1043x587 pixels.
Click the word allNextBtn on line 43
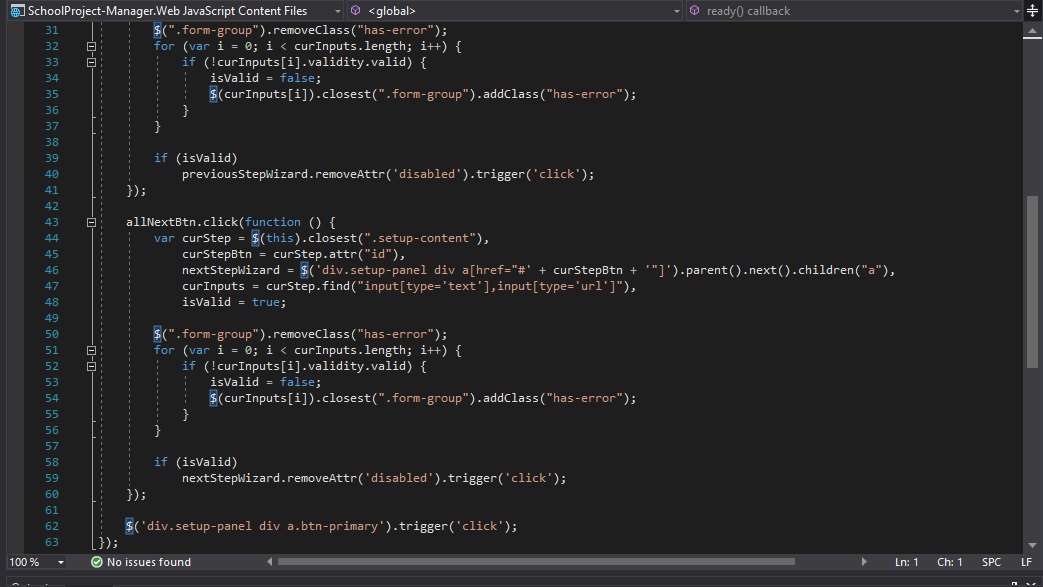click(161, 222)
